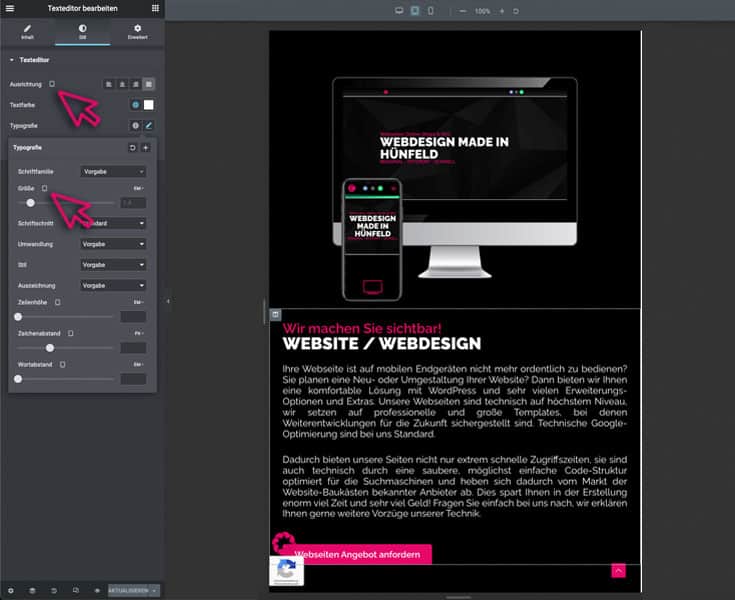
Task: Click the first body paragraph on the canvas
Action: [455, 401]
